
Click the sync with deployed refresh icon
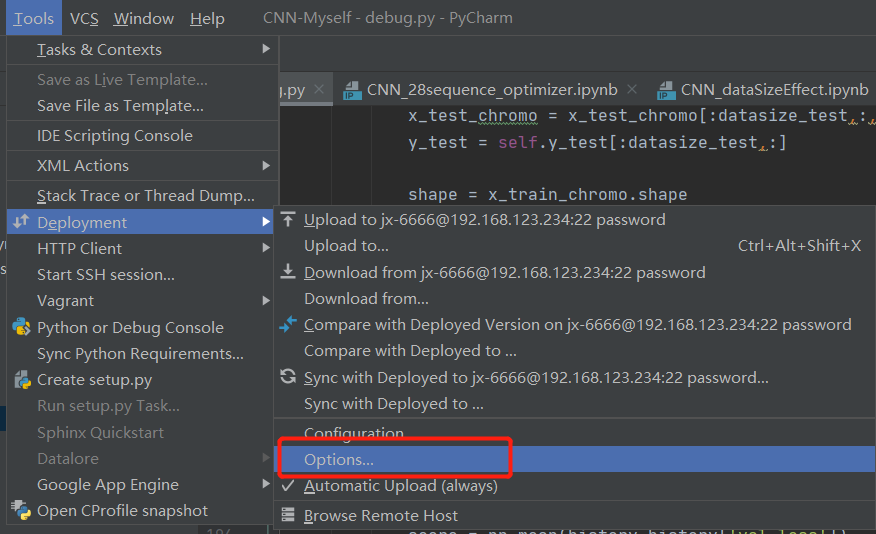point(288,376)
